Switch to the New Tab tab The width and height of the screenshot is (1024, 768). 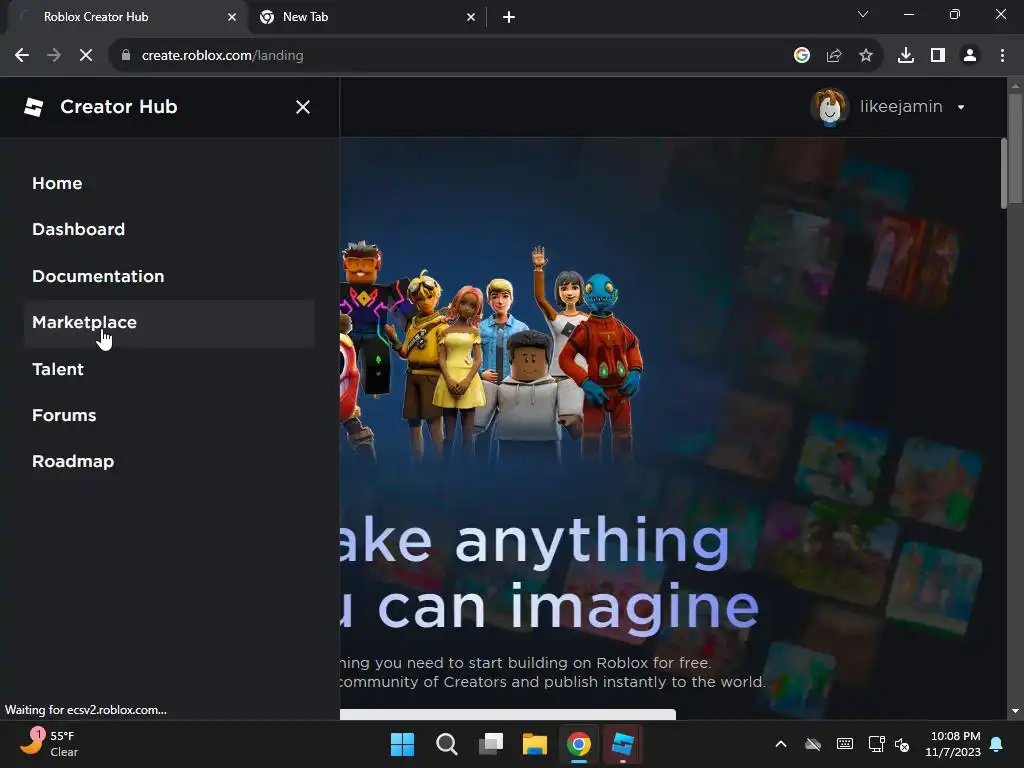(x=366, y=17)
